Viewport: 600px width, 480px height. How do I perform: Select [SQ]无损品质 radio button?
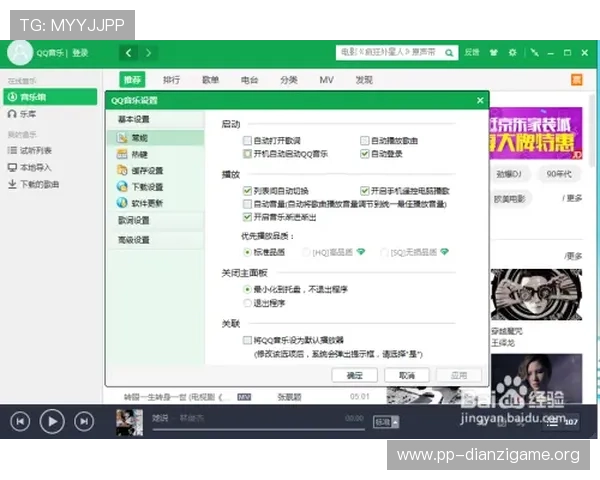(x=384, y=252)
